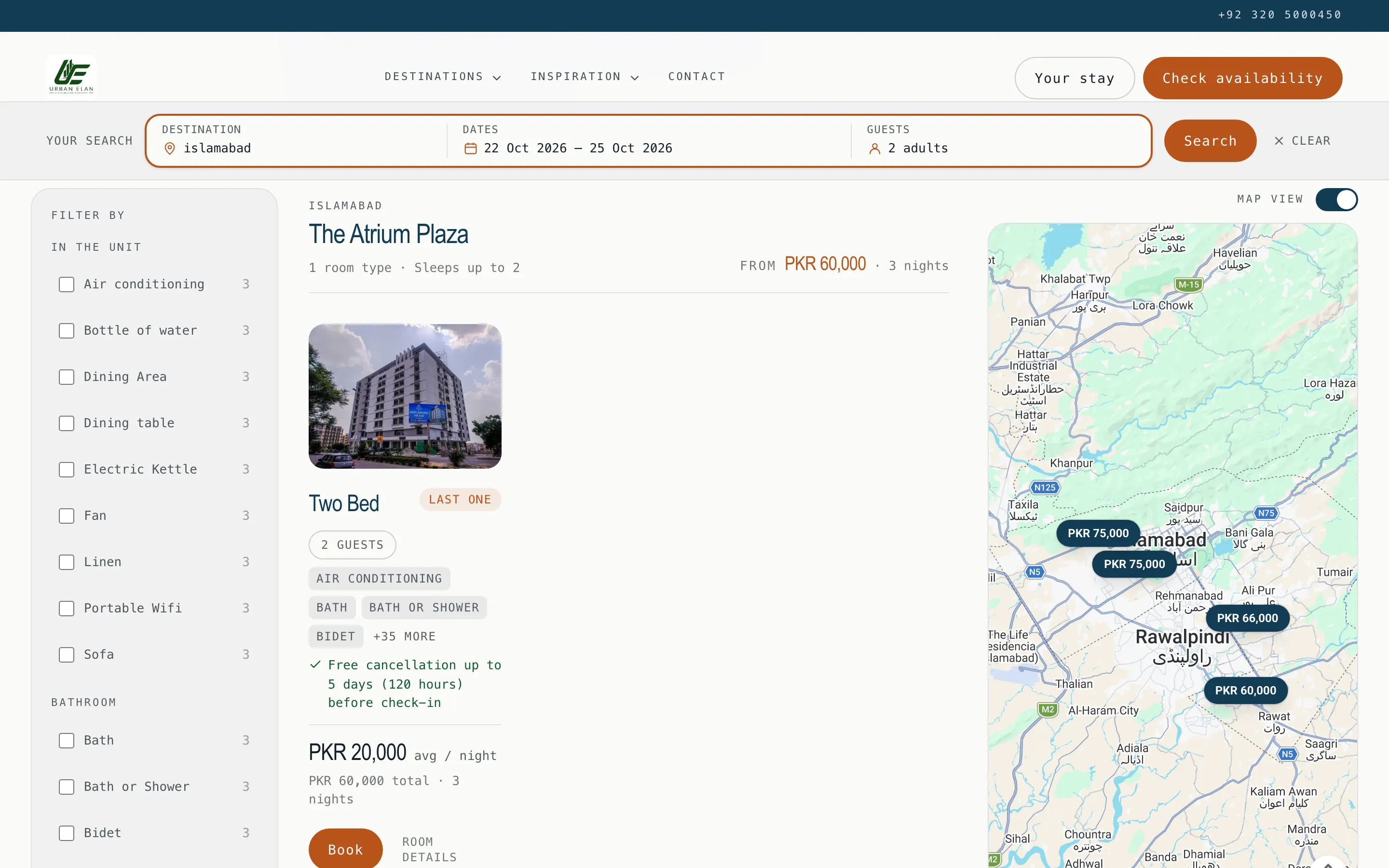Enable the Dining Area filter

67,377
